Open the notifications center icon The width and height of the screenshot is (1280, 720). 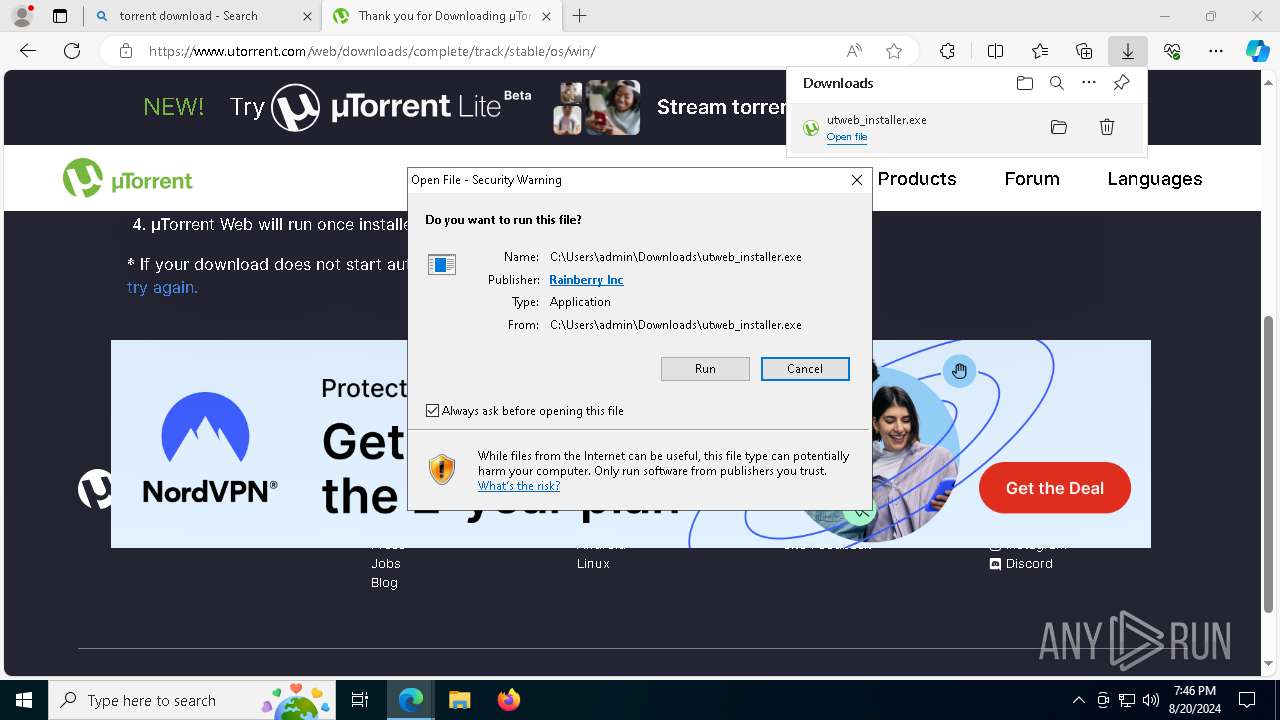pyautogui.click(x=1247, y=700)
